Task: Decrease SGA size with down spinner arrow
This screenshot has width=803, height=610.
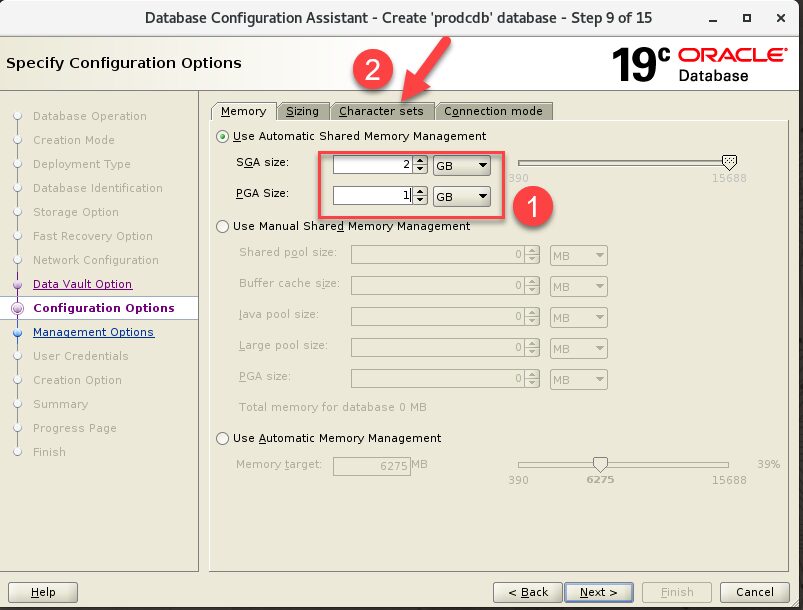Action: (420, 170)
